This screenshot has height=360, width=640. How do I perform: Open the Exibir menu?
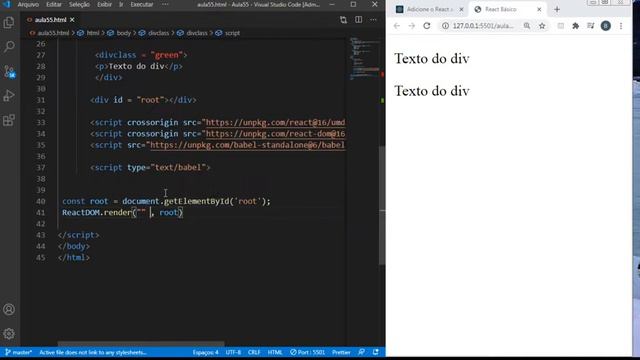pyautogui.click(x=104, y=4)
